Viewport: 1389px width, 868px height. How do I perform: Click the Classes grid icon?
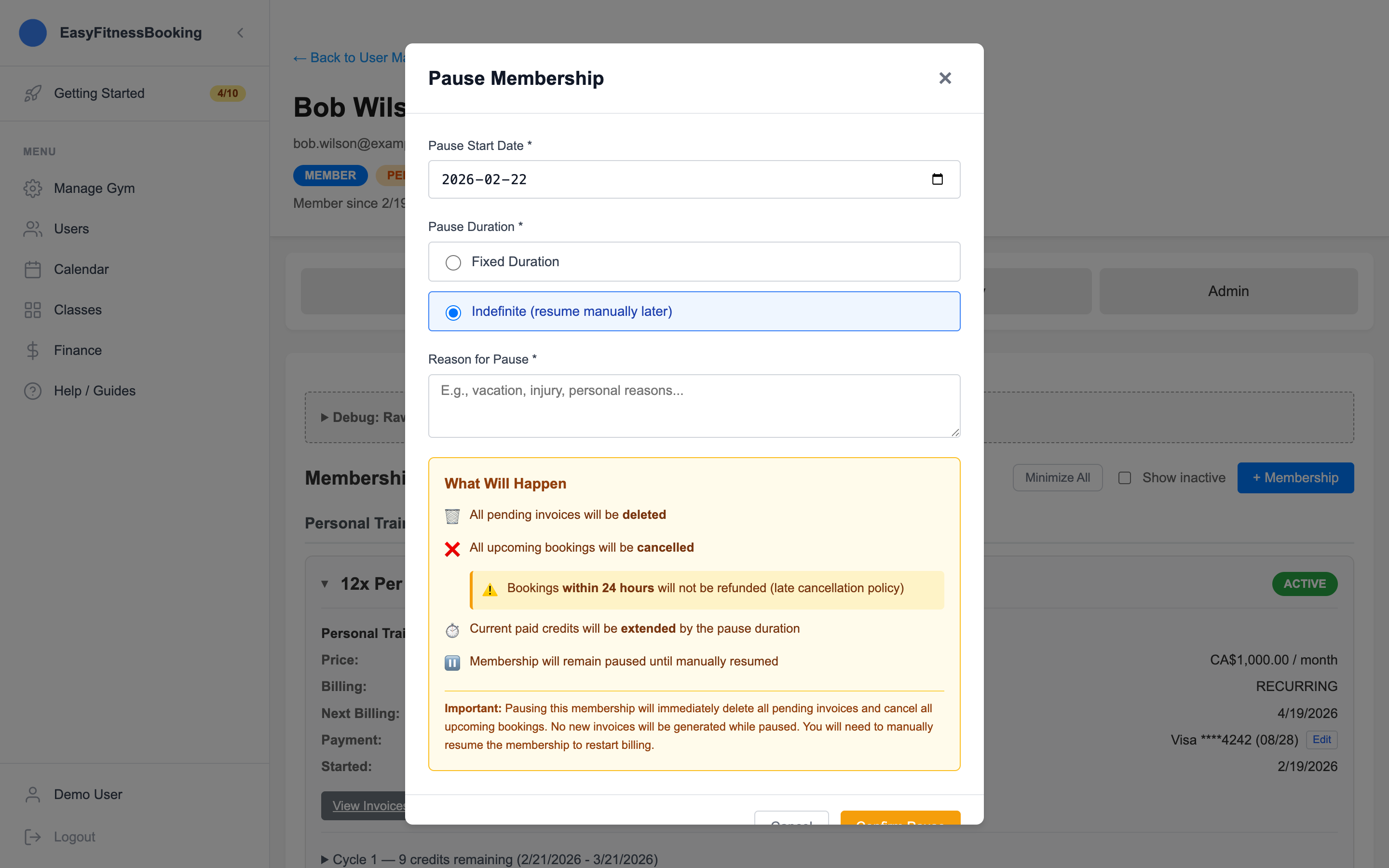33,310
